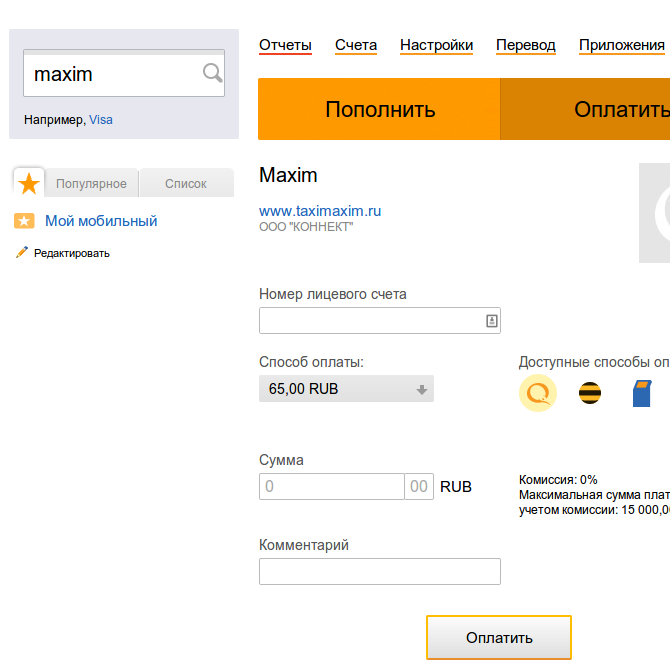The image size is (670, 670).
Task: Click the Мой мобильный link
Action: tap(101, 221)
